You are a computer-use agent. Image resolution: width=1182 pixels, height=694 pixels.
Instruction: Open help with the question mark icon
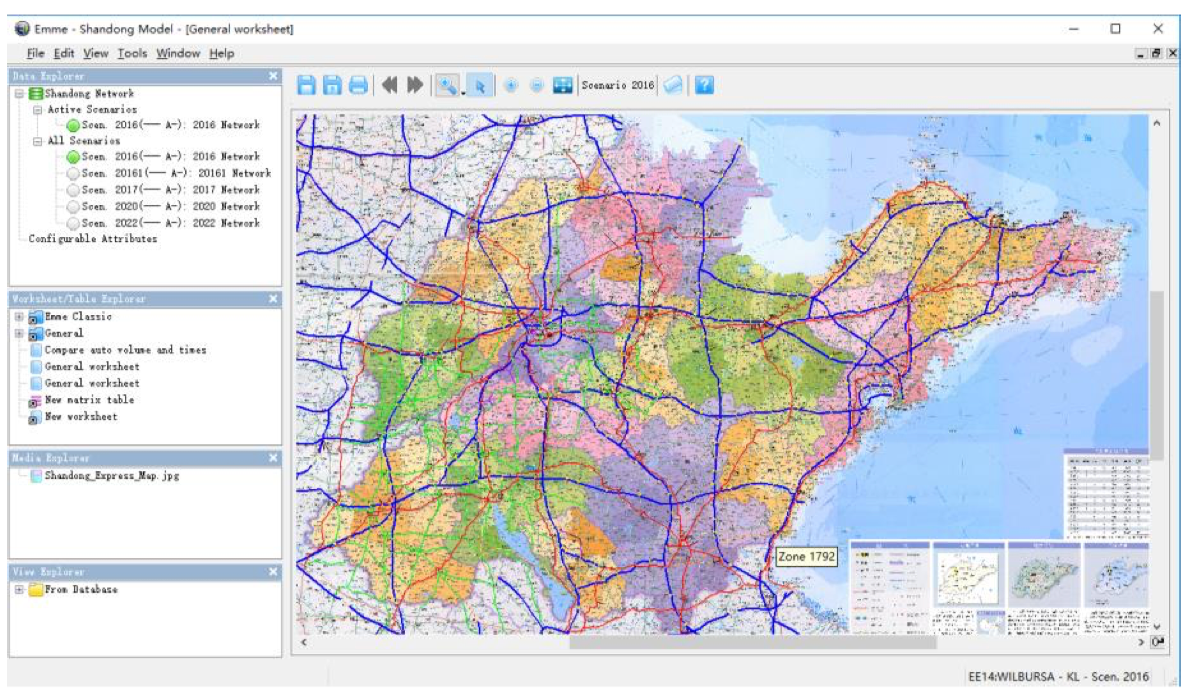point(704,85)
